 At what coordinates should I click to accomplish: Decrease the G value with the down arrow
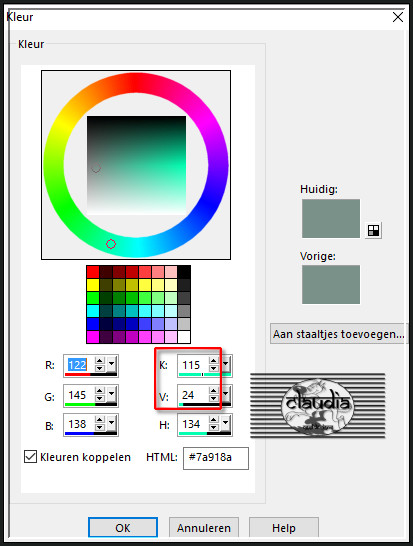click(100, 398)
